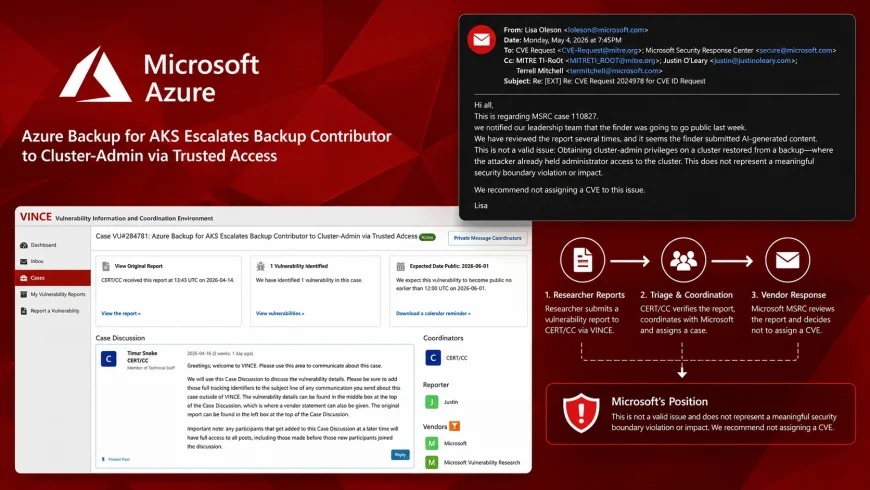Click the "1. Researcher Reports" step title
This screenshot has width=870, height=490.
[x=585, y=295]
